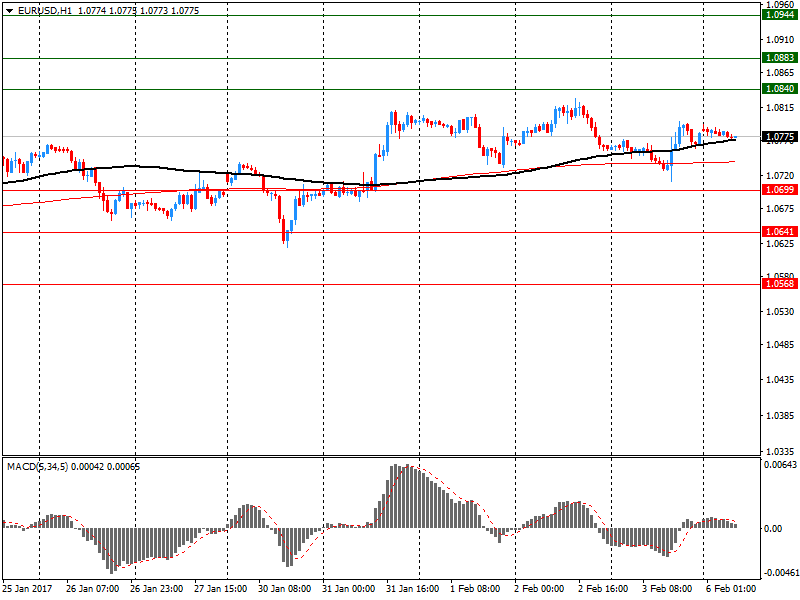Screen dimensions: 800x600
Task: Click the 1.0910 price scale value
Action: (780, 39)
